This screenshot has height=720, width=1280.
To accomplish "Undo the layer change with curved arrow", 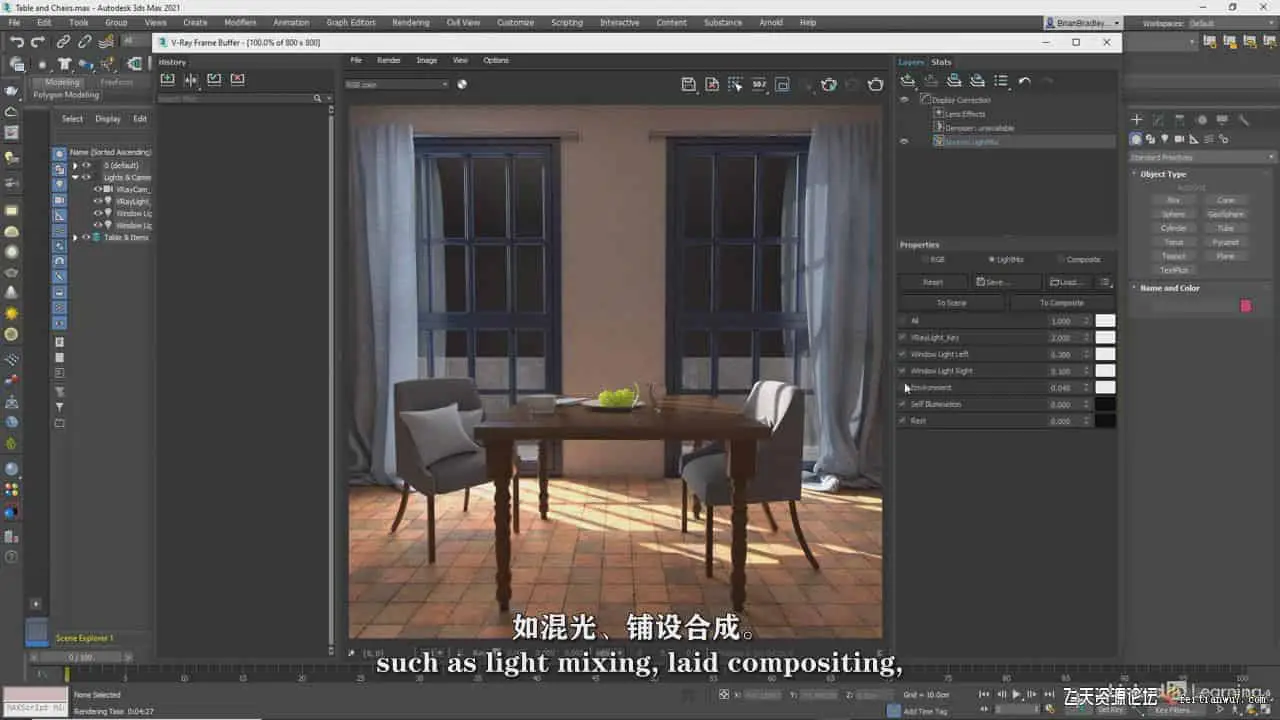I will click(1024, 81).
